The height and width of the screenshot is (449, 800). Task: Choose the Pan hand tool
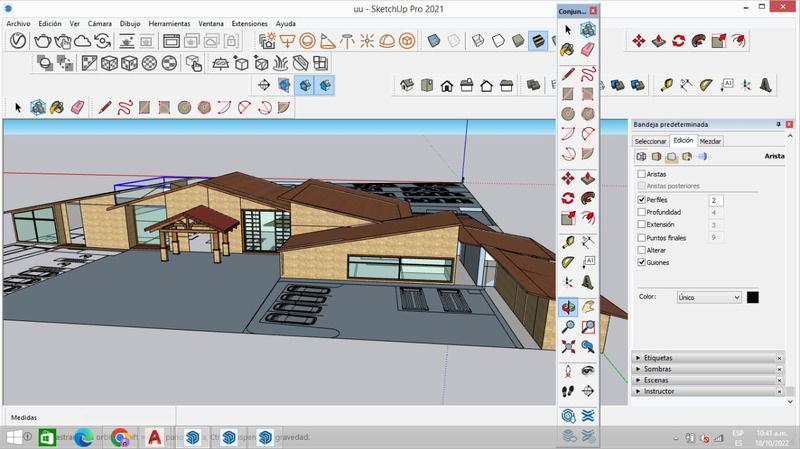tap(588, 307)
